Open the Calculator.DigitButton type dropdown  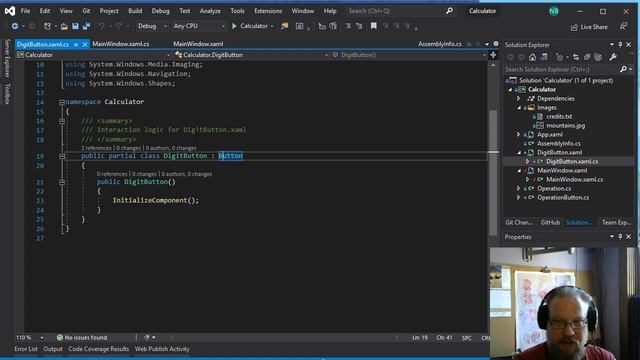[x=251, y=55]
